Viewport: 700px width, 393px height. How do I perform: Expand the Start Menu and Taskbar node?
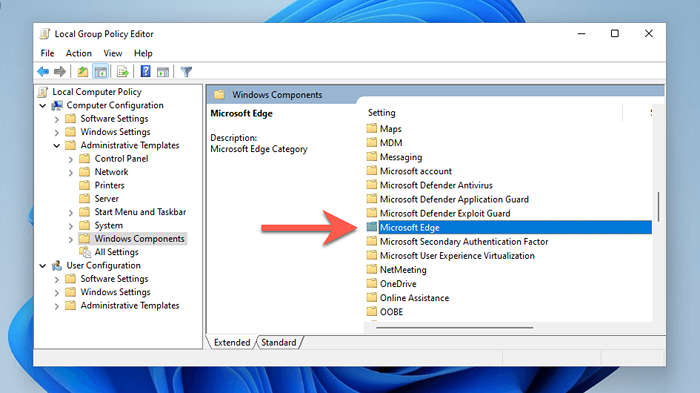[x=71, y=213]
